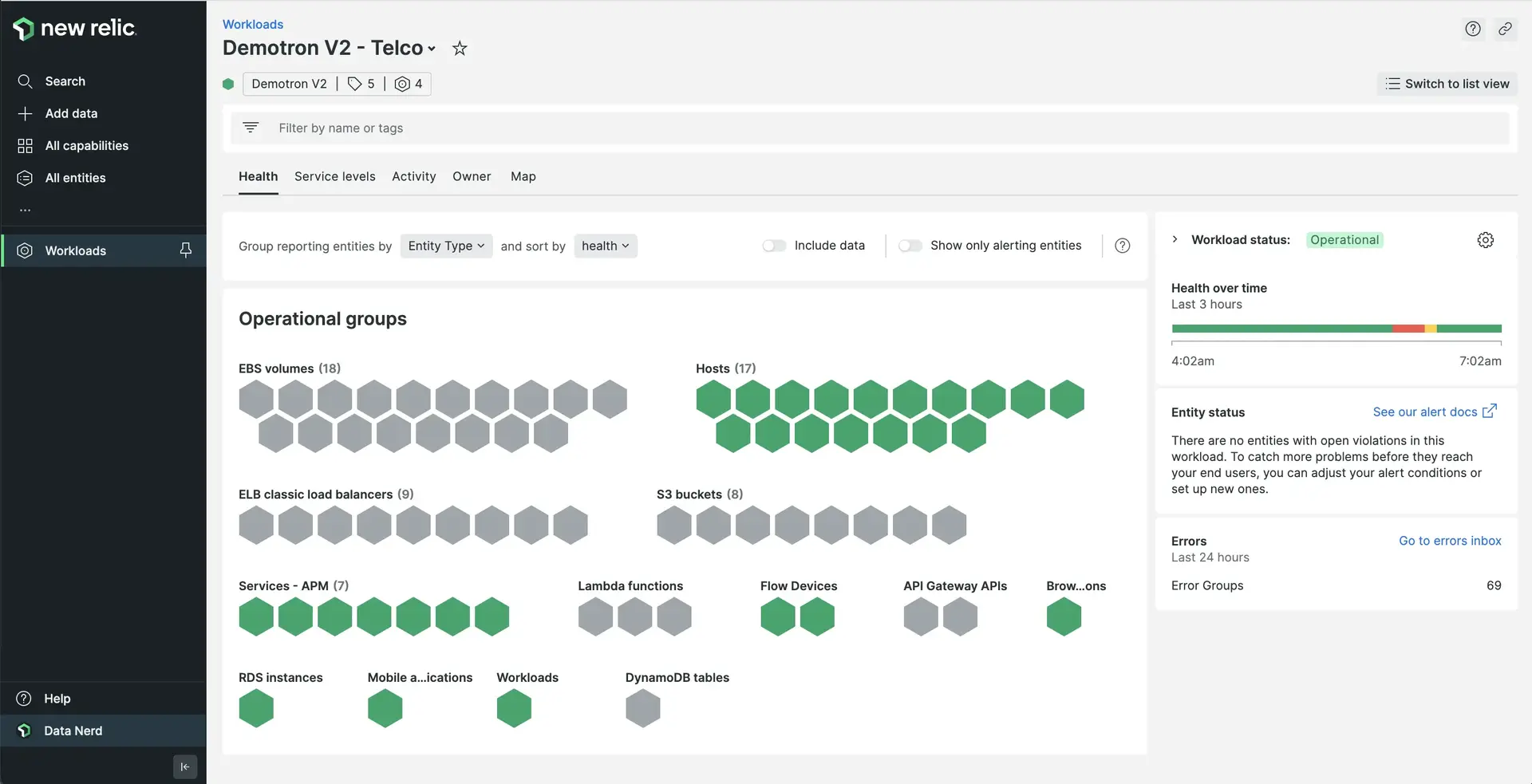Viewport: 1532px width, 784px height.
Task: Open the Entity Type grouping dropdown
Action: [x=446, y=246]
